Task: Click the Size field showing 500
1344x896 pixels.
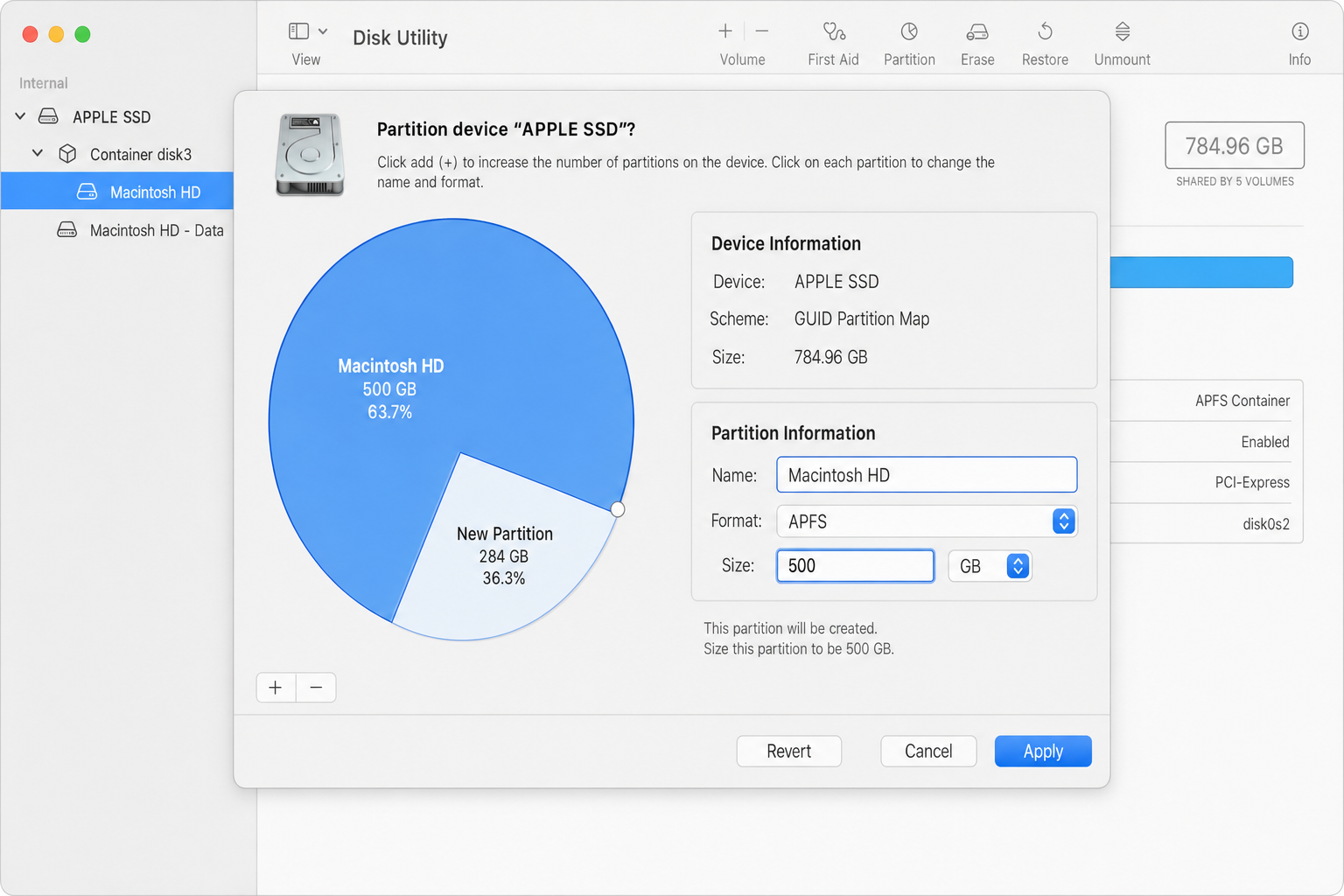Action: pyautogui.click(x=855, y=565)
